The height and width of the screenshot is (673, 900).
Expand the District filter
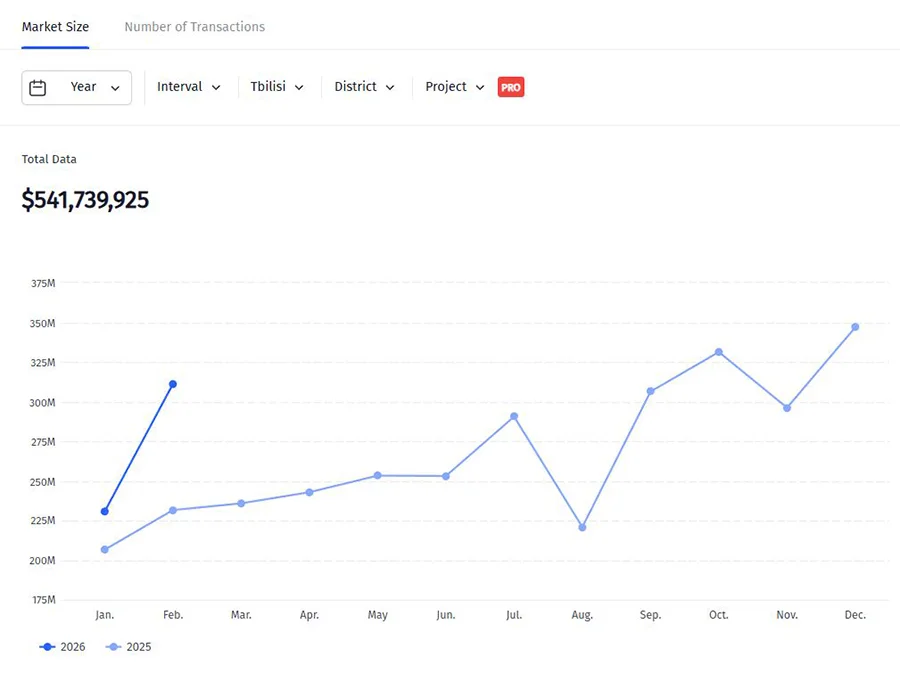click(x=364, y=87)
